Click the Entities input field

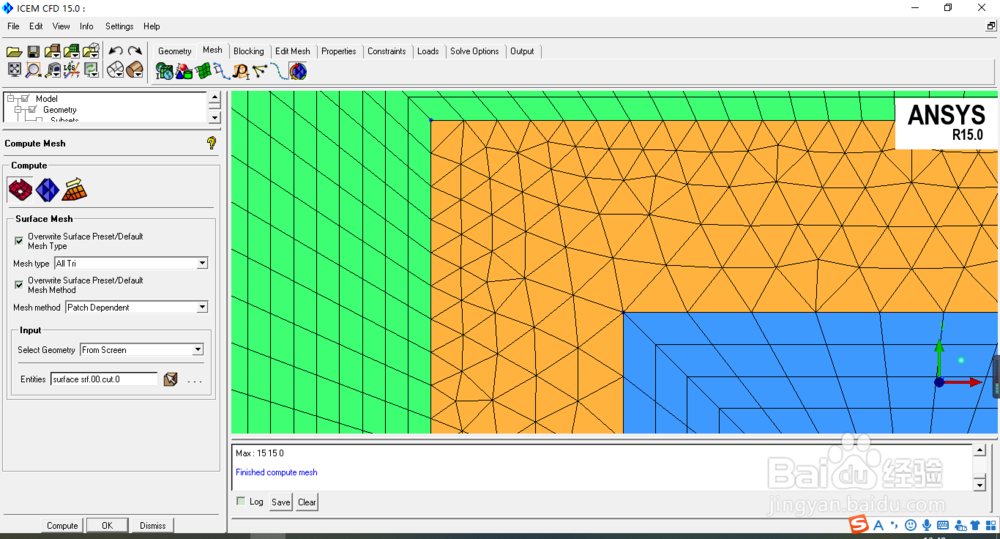(x=104, y=379)
